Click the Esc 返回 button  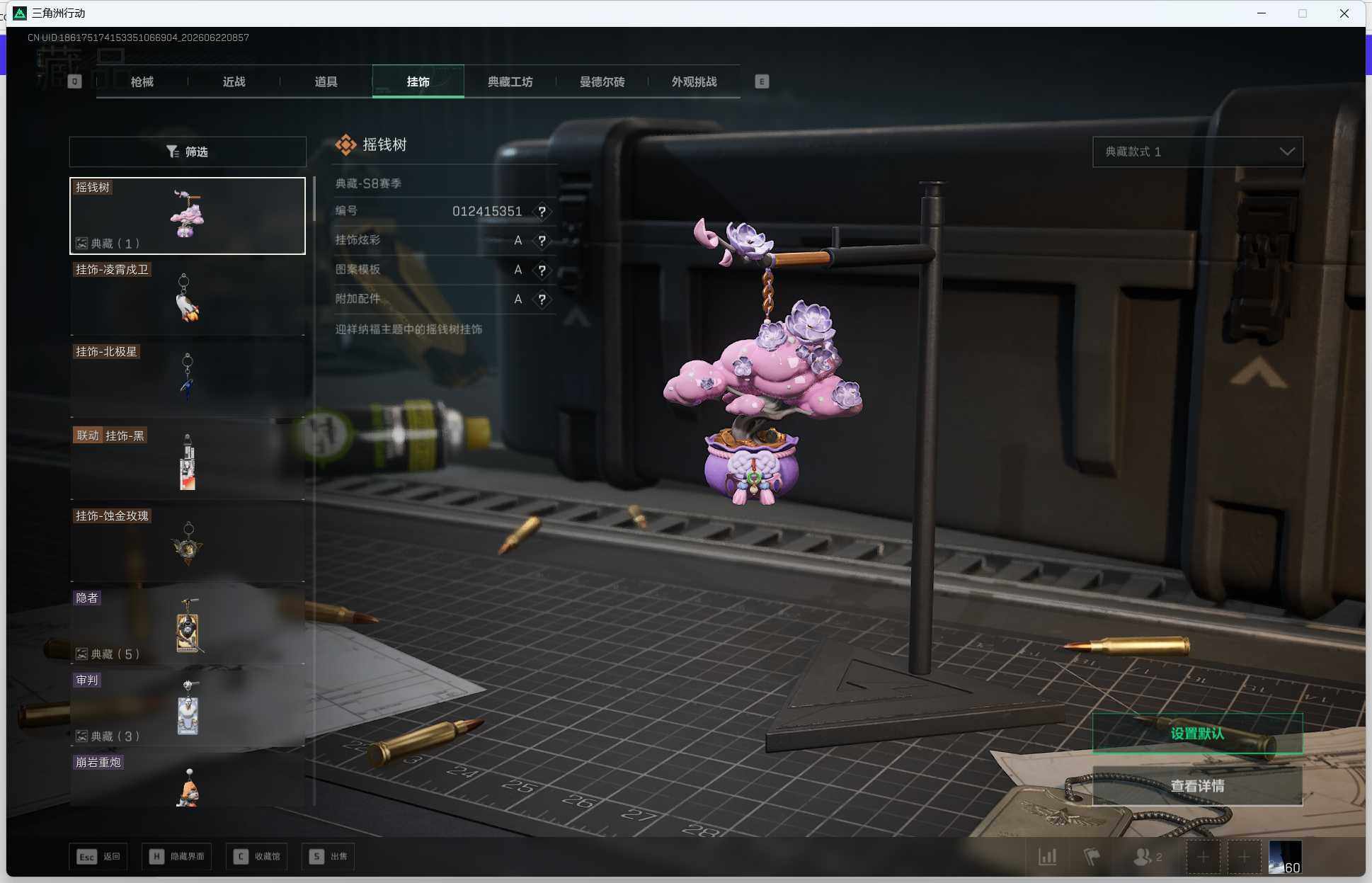[x=98, y=856]
